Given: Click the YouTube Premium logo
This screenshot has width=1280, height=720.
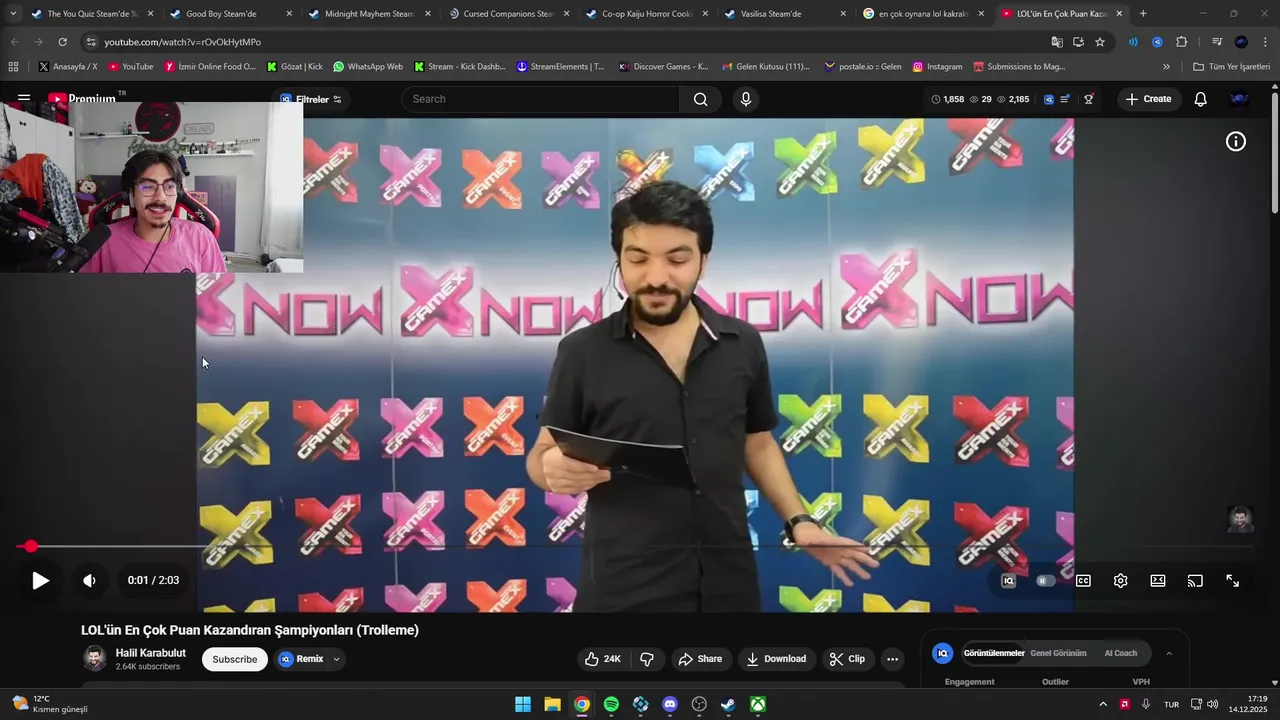Looking at the screenshot, I should click(x=82, y=99).
